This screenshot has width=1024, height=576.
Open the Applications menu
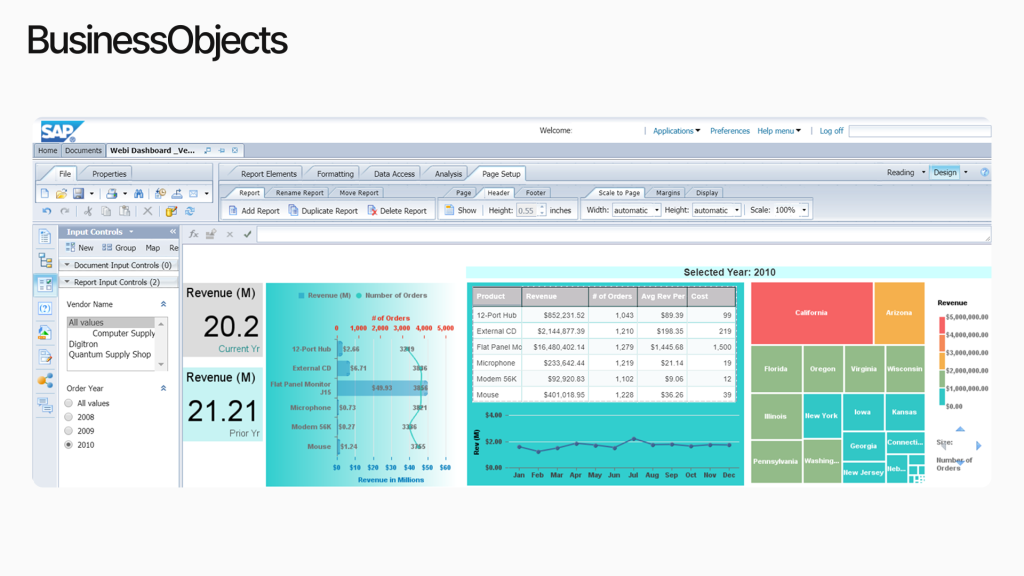pyautogui.click(x=676, y=131)
